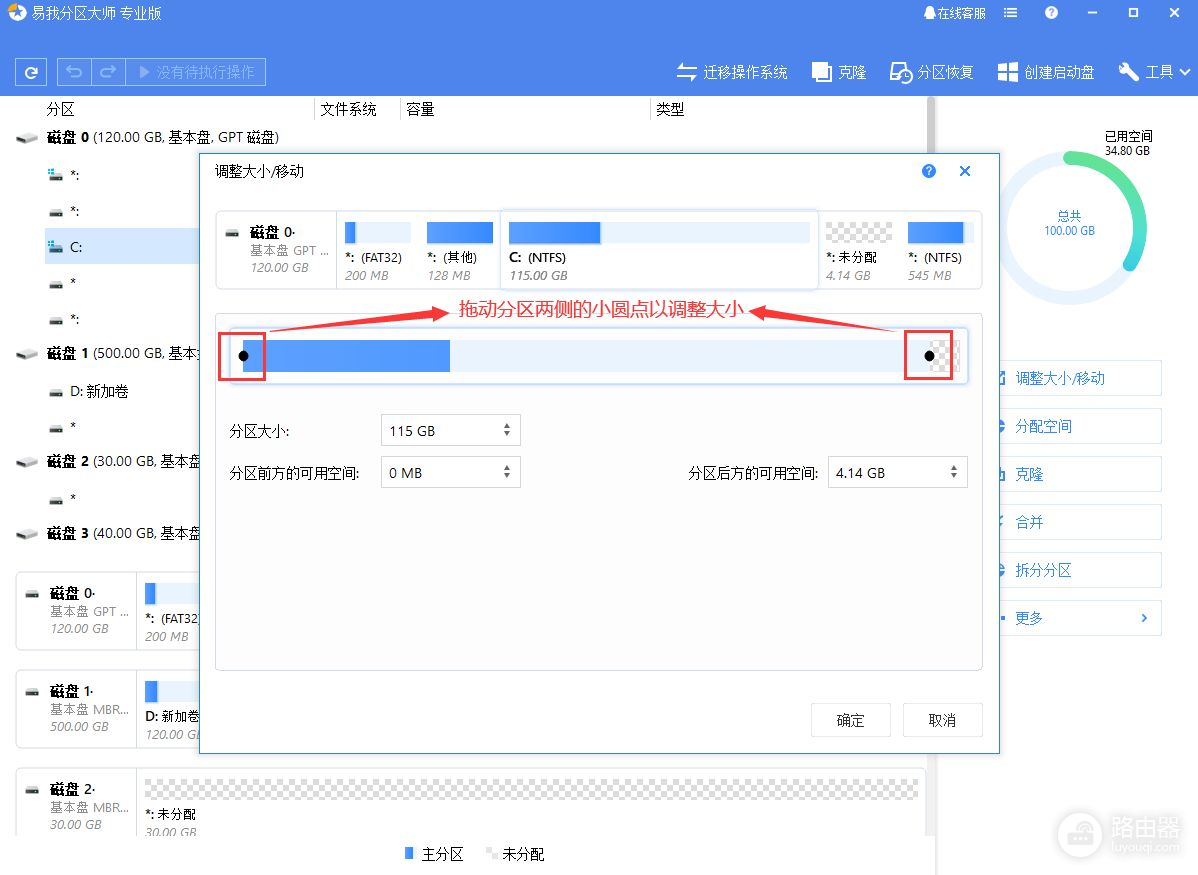Open the blue help icon in dialog
1198x875 pixels.
[x=929, y=171]
